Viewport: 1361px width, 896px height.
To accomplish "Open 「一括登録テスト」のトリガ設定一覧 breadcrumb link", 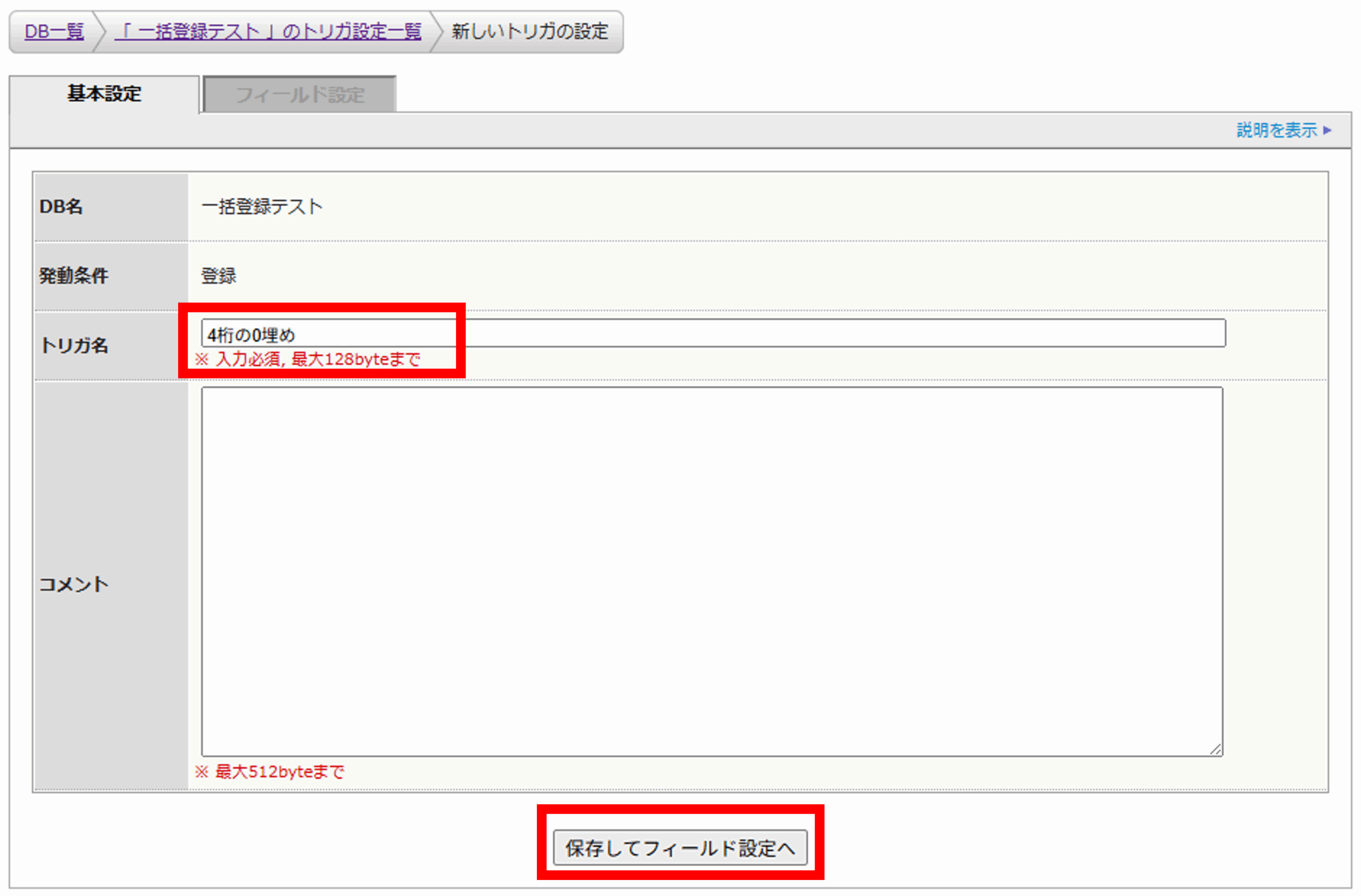I will [267, 31].
